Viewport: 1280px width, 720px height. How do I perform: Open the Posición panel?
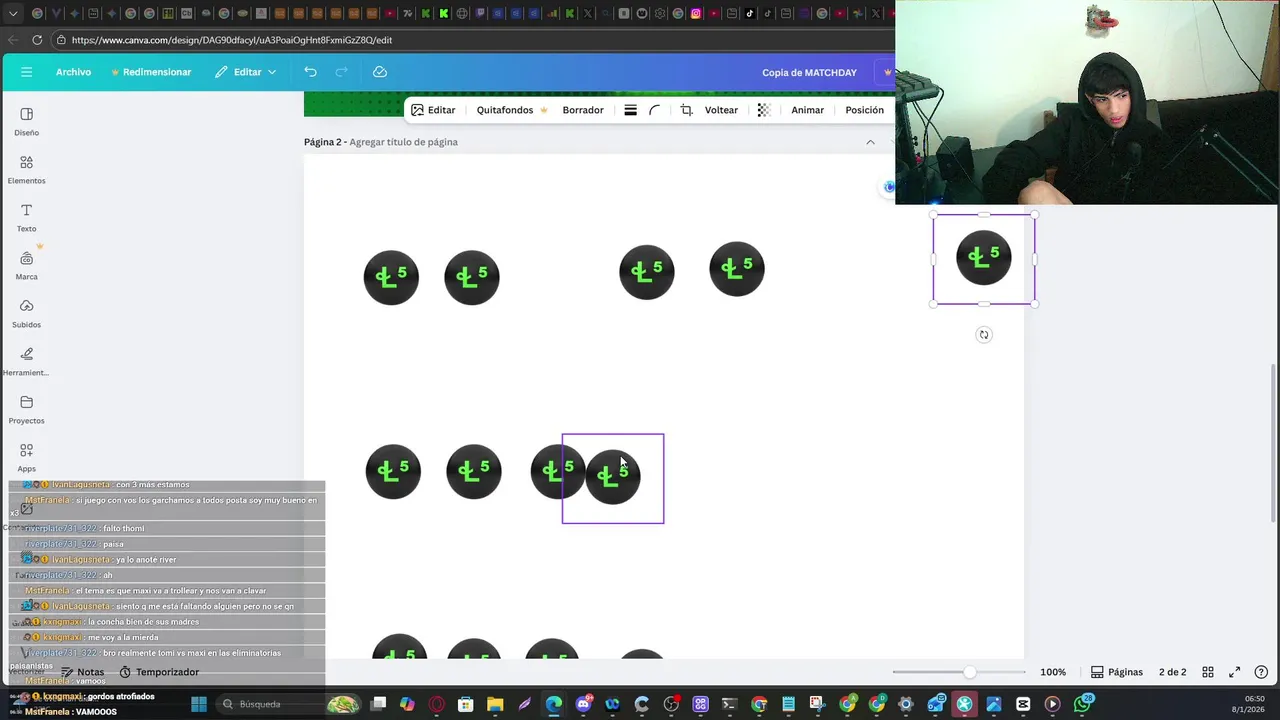point(864,110)
